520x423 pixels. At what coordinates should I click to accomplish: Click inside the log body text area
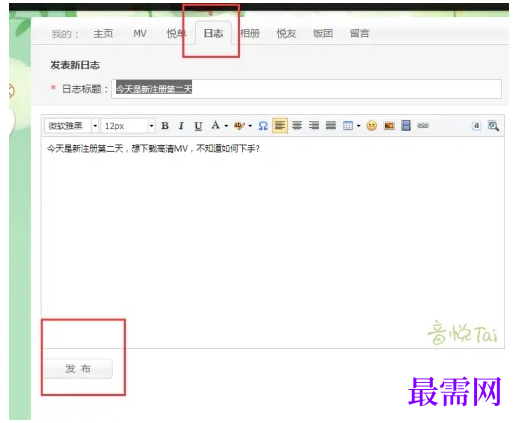coord(273,243)
